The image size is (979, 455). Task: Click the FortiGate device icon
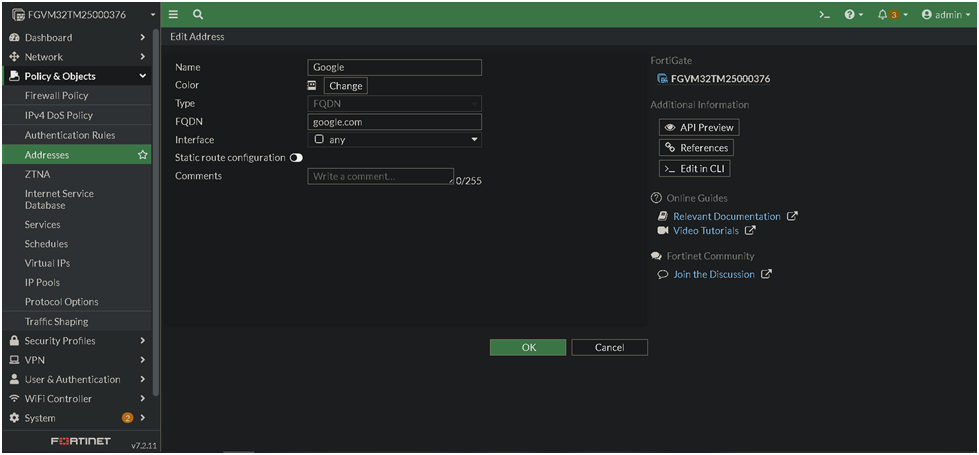tap(663, 79)
